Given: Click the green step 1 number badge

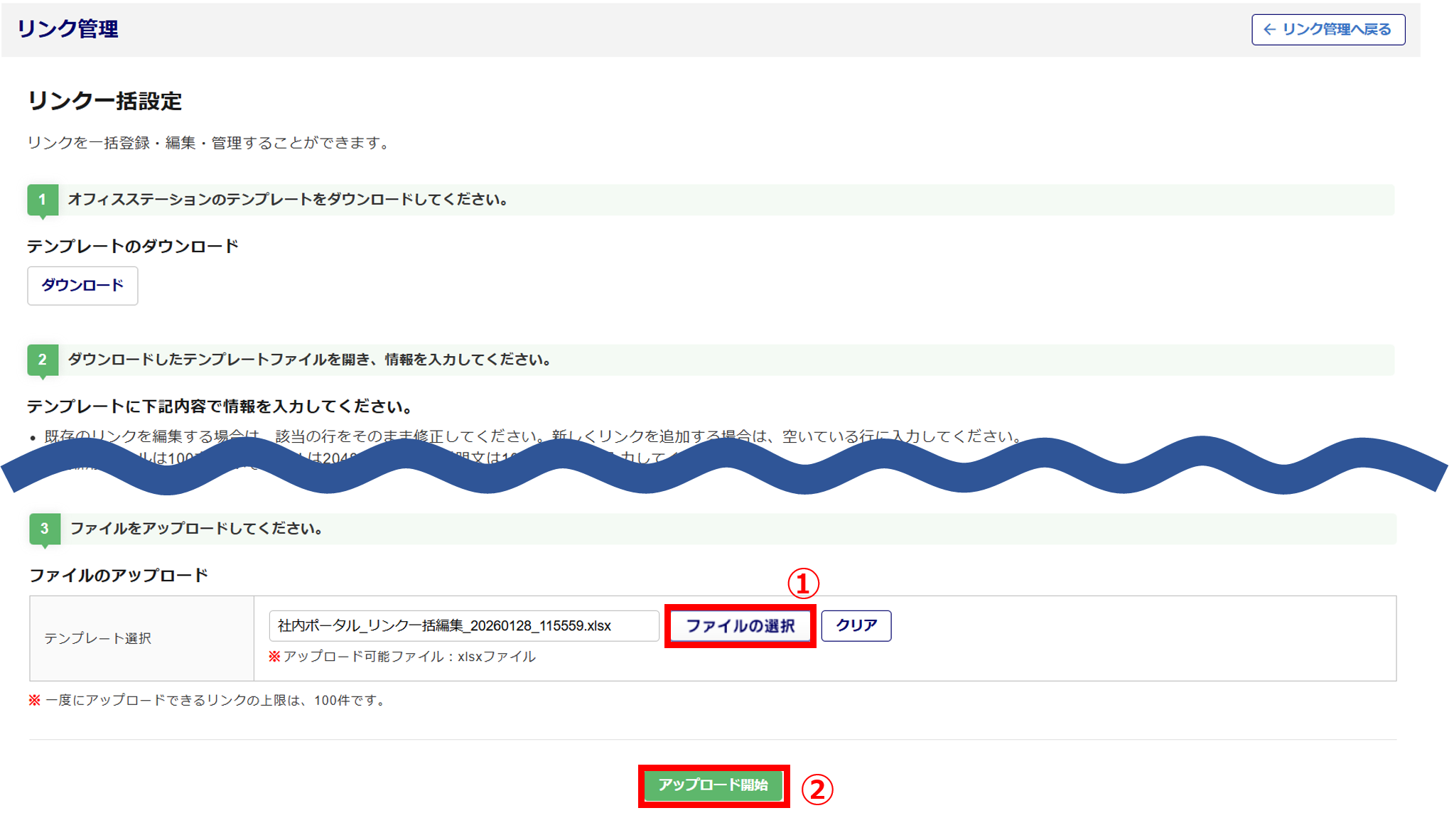Looking at the screenshot, I should click(x=43, y=200).
